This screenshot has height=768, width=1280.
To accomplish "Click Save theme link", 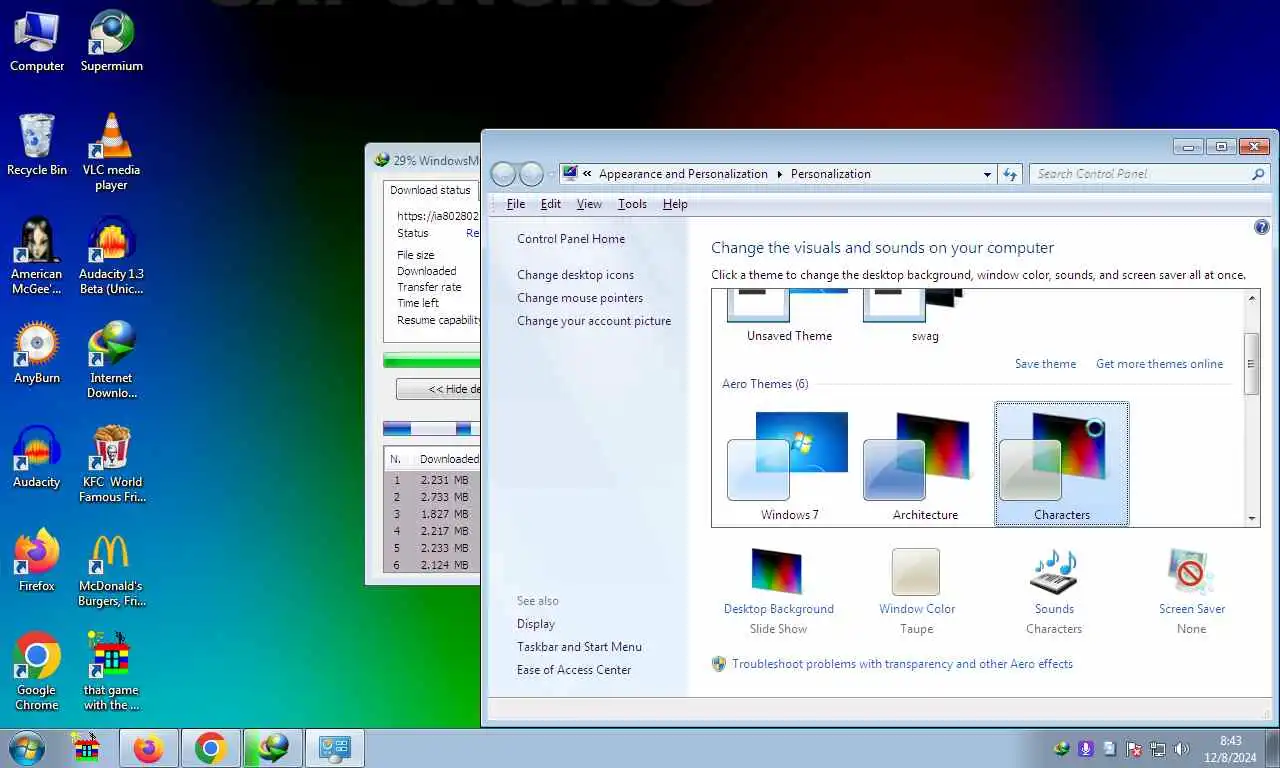I will click(x=1045, y=364).
